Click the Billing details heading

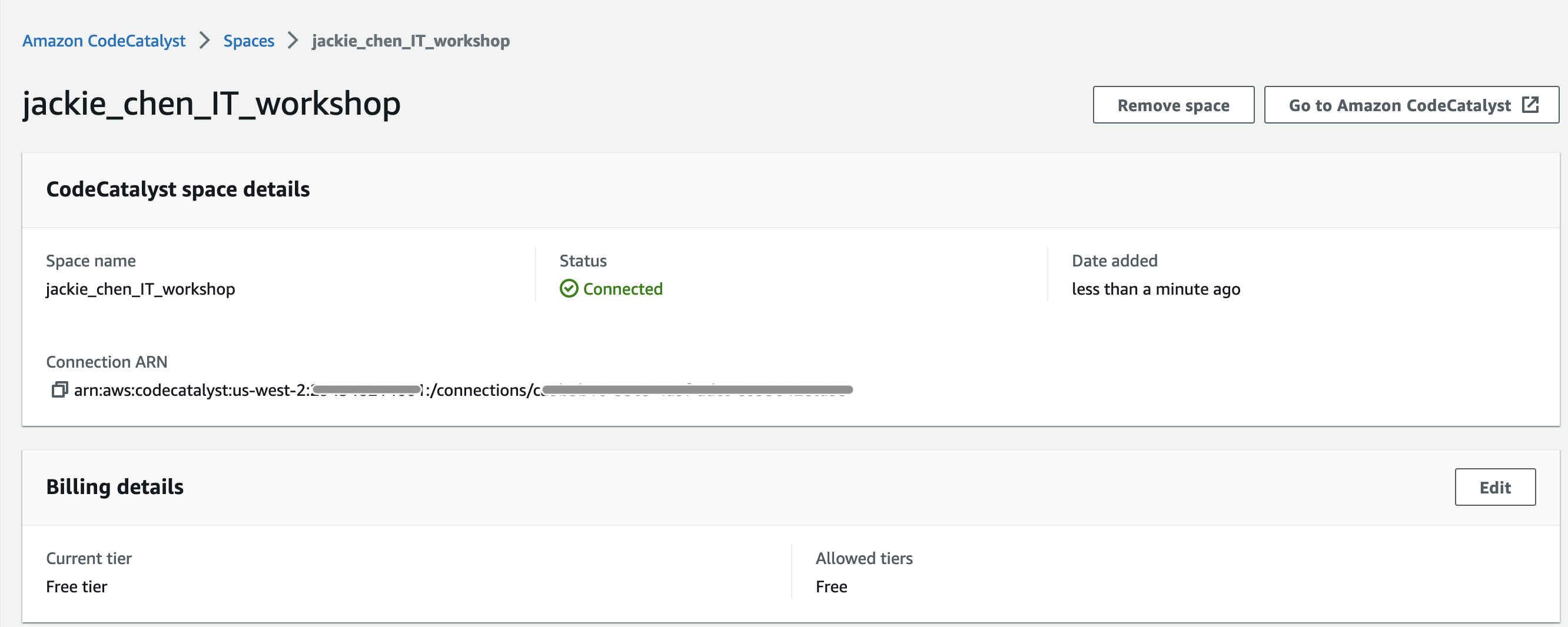click(115, 487)
